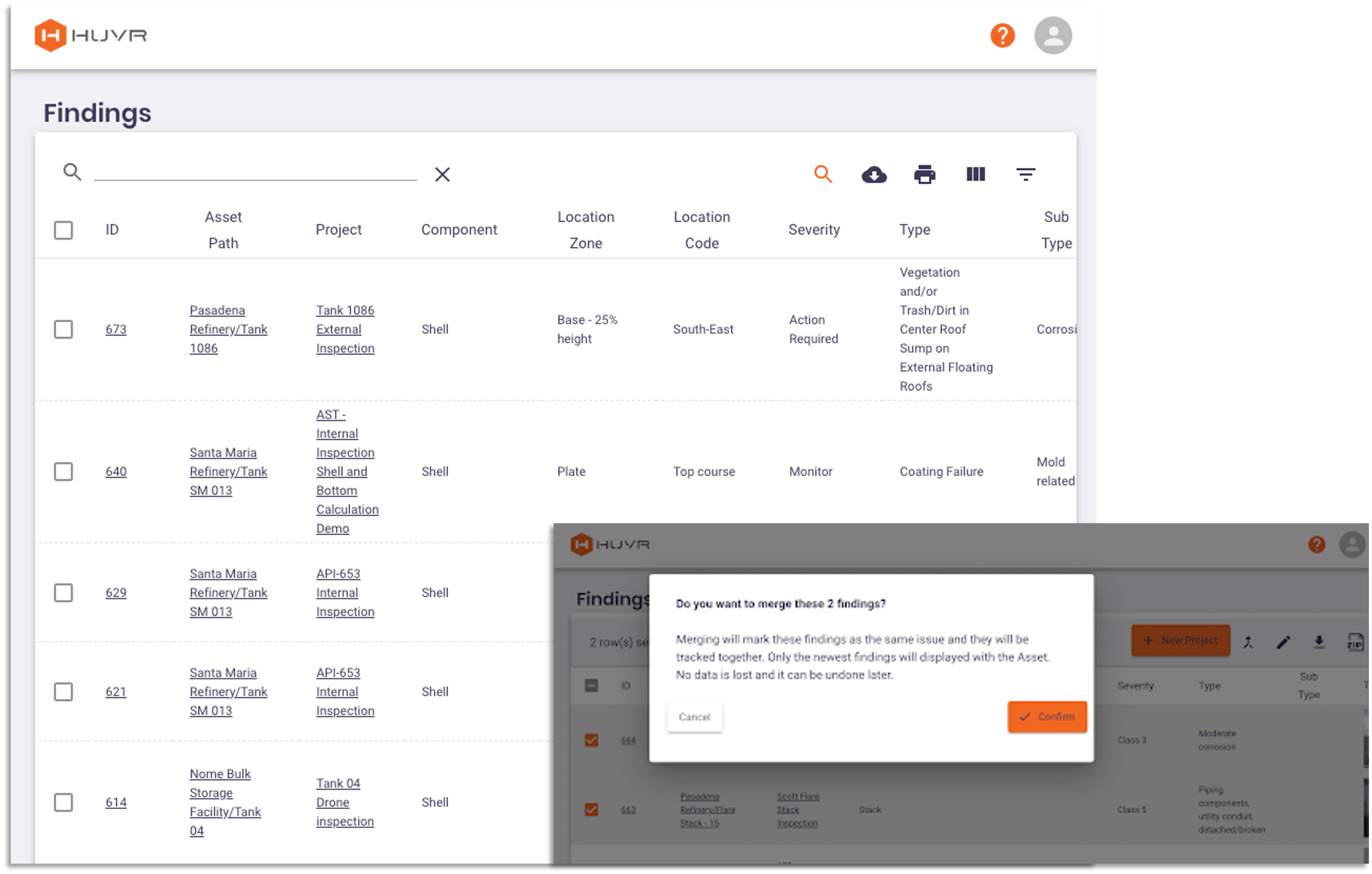
Task: Open the filter table icon
Action: (x=1026, y=174)
